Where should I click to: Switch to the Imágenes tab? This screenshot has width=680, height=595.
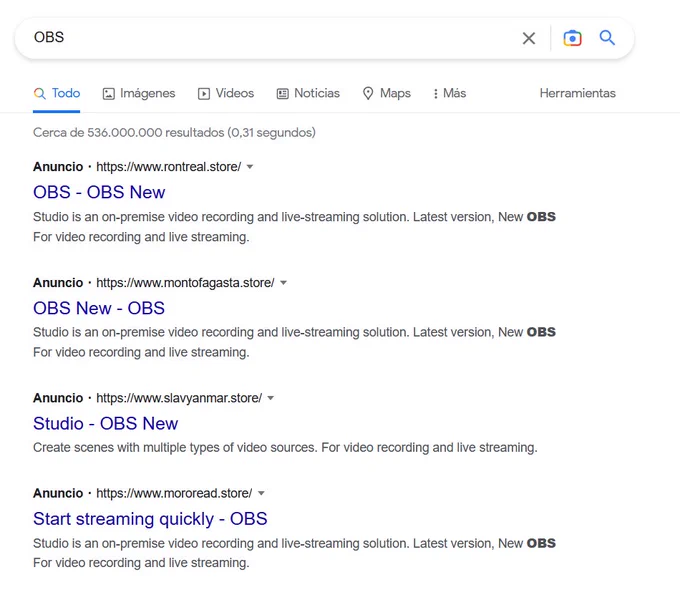pyautogui.click(x=139, y=93)
